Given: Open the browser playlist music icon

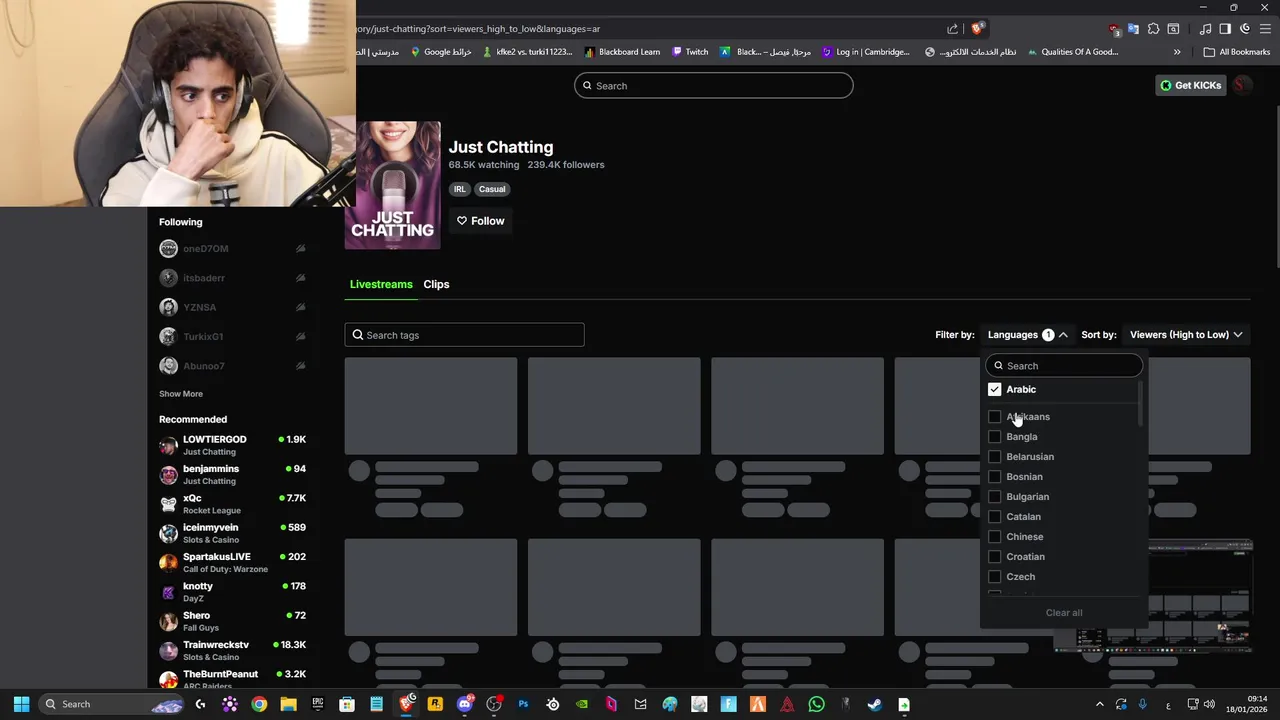Looking at the screenshot, I should (1206, 29).
